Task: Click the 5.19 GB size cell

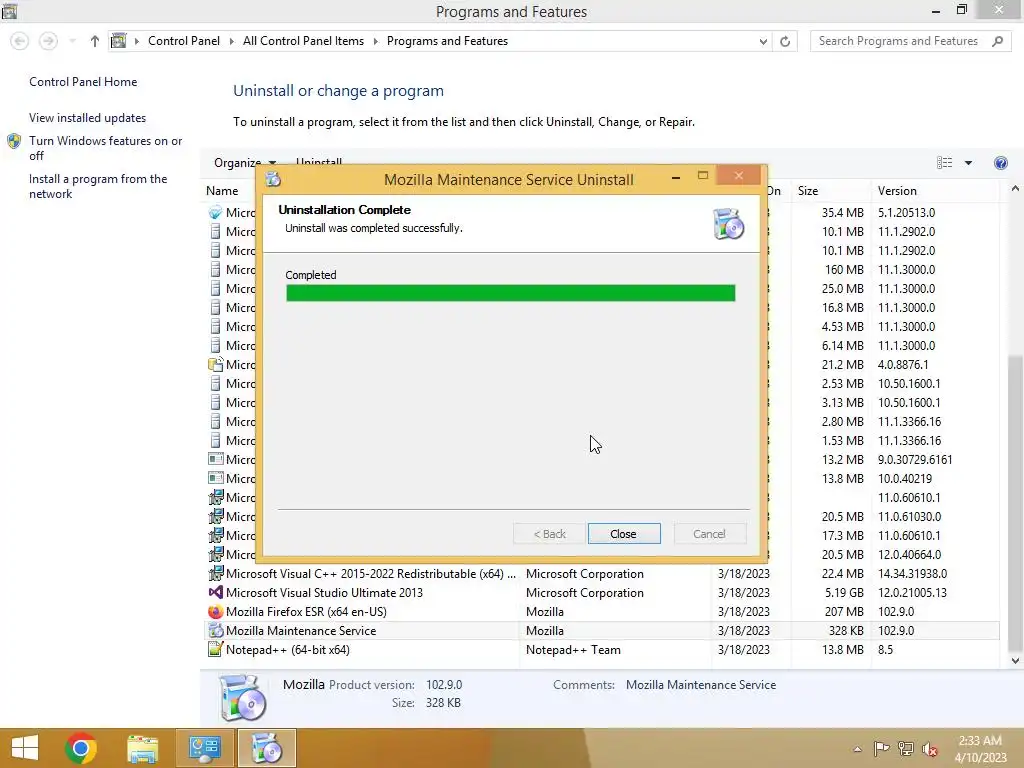Action: (844, 593)
